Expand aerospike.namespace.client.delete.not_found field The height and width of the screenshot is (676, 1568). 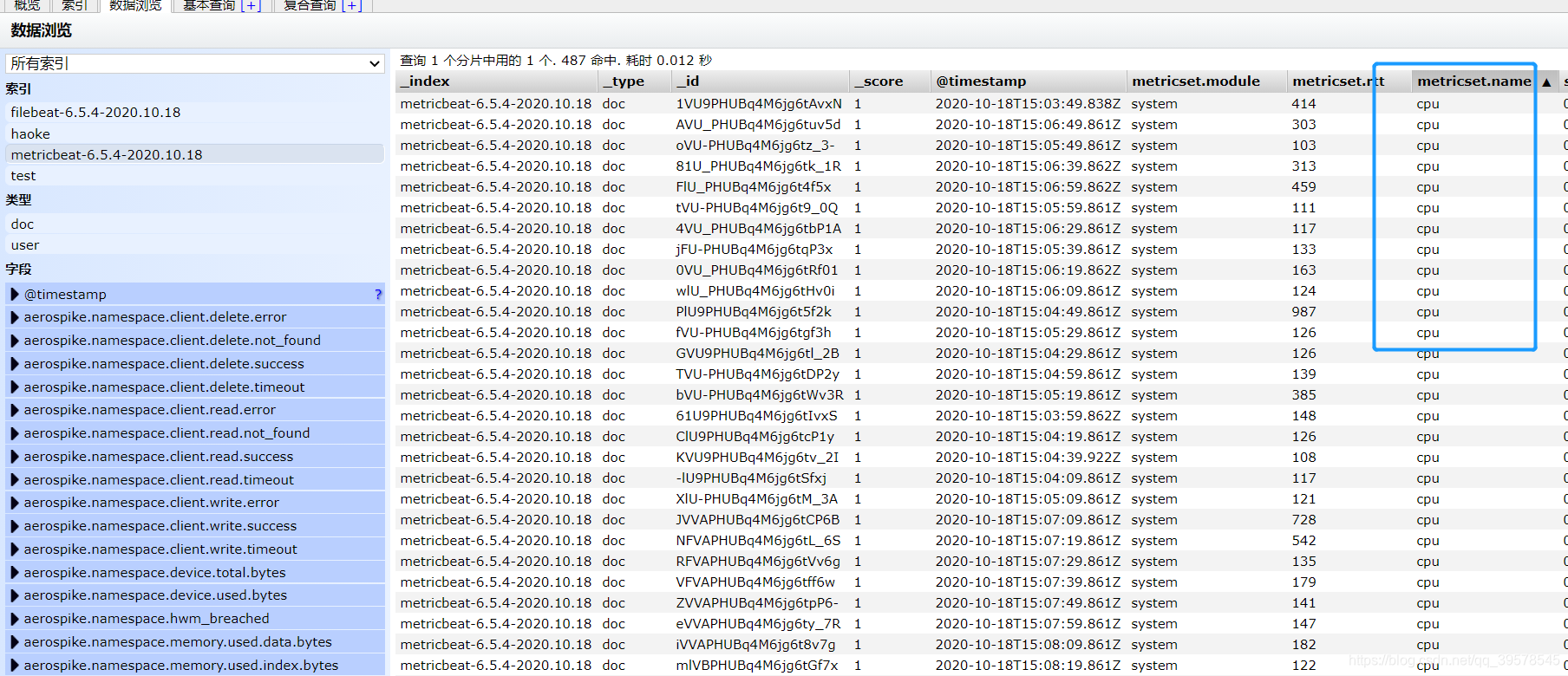(15, 341)
